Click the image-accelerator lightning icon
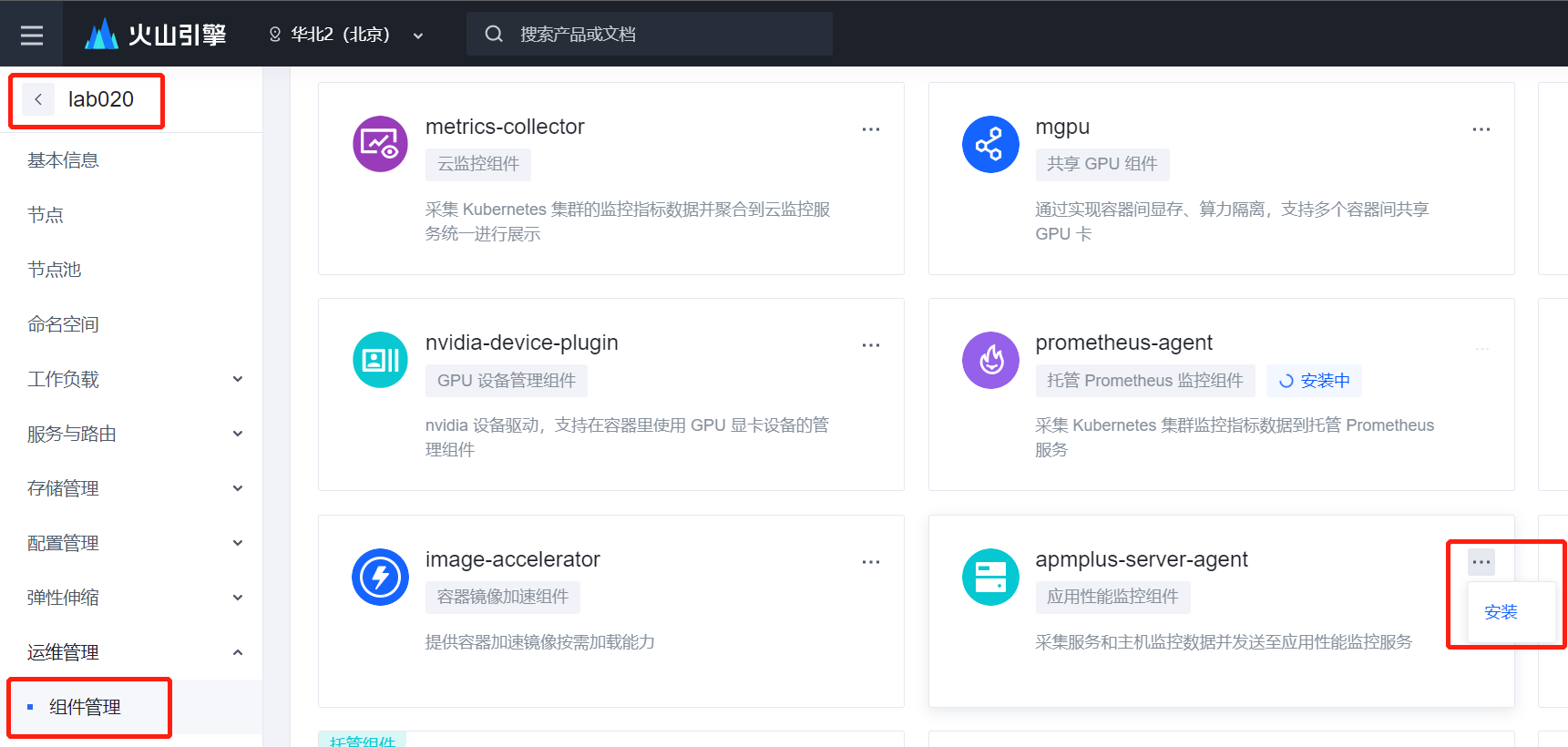The width and height of the screenshot is (1568, 747). [380, 577]
